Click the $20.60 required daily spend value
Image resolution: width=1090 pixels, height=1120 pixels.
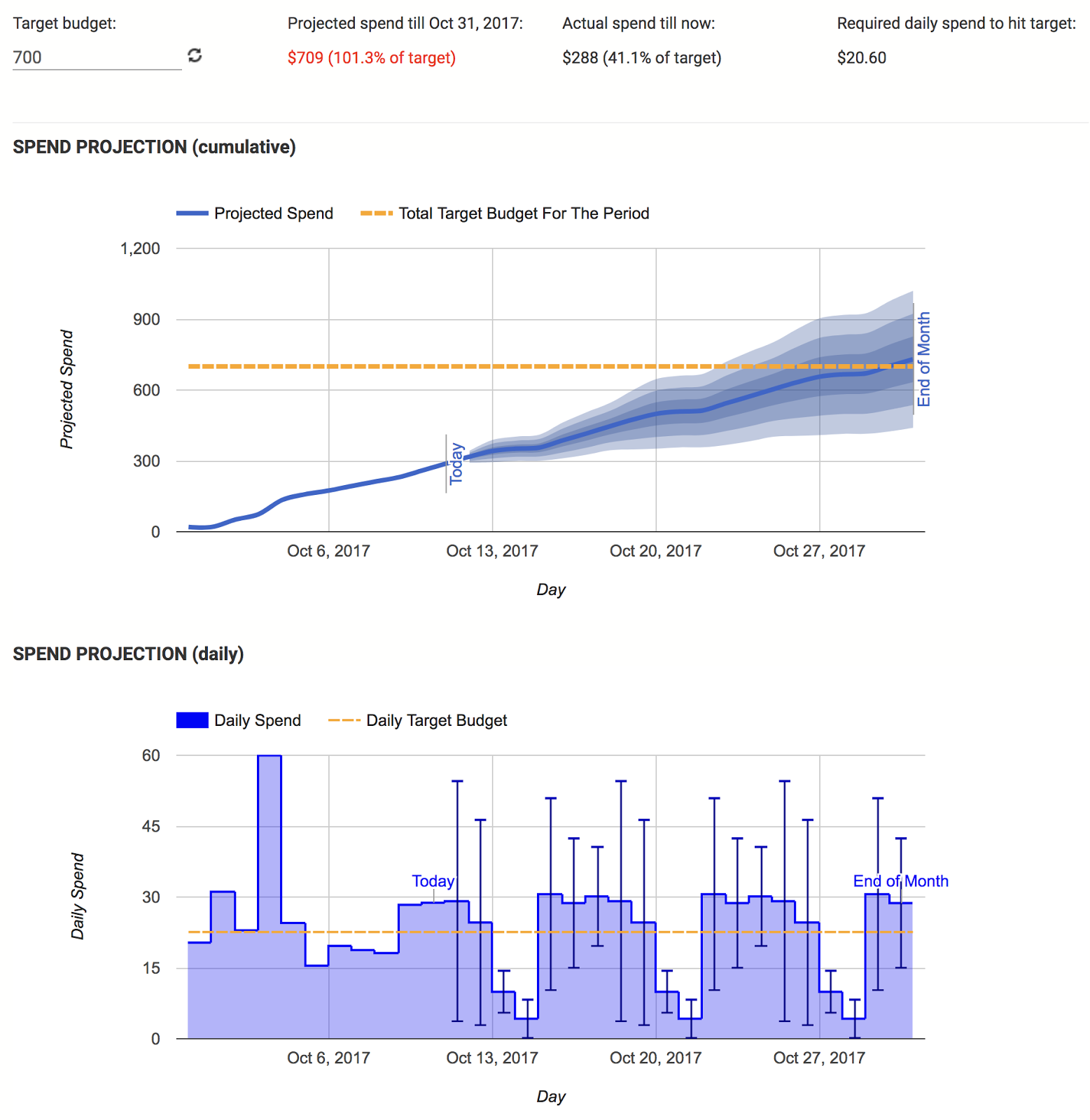click(x=861, y=57)
